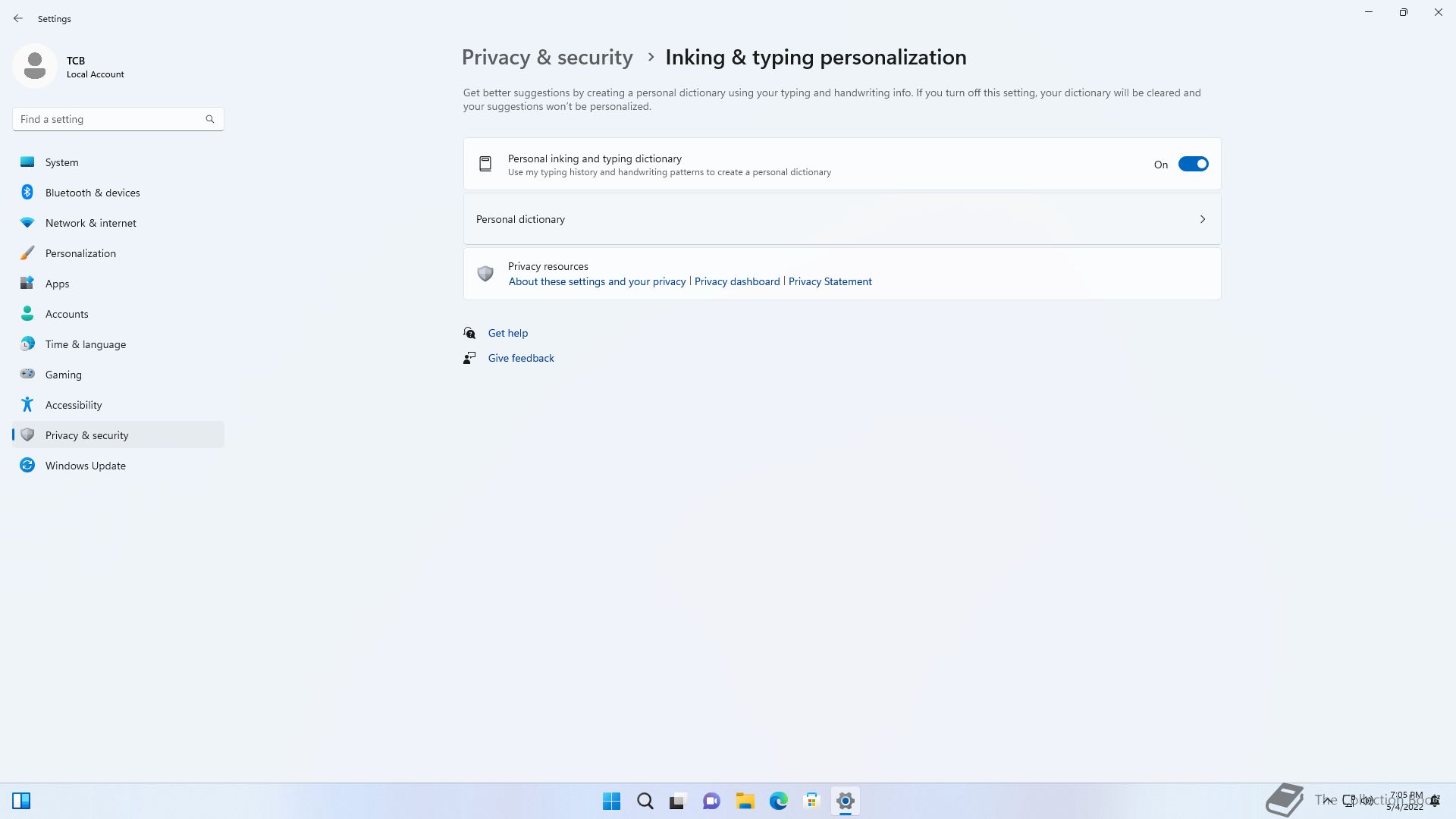
Task: Click the TCB user avatar icon
Action: pos(35,66)
